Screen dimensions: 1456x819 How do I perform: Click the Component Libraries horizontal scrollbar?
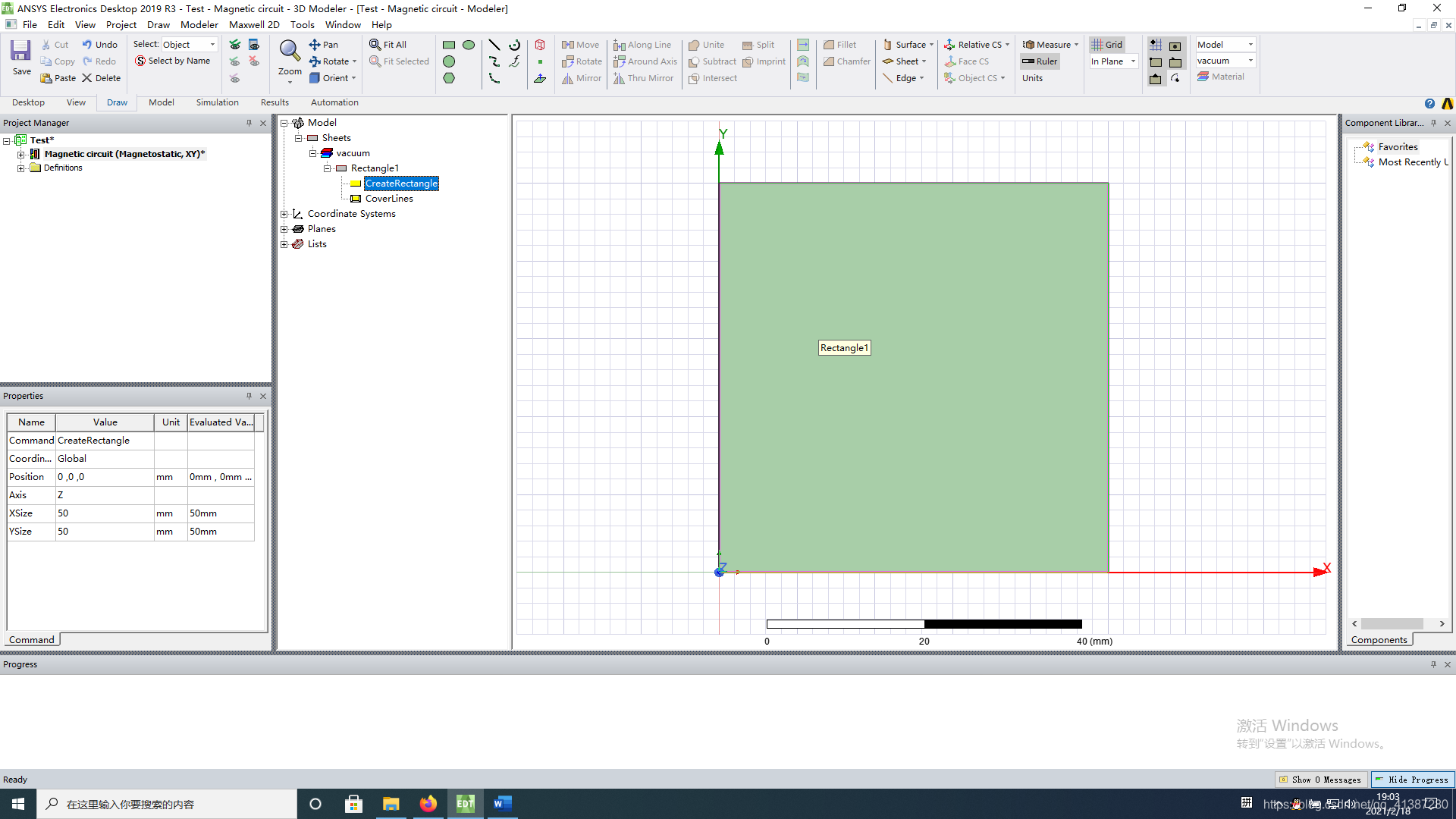(1398, 623)
